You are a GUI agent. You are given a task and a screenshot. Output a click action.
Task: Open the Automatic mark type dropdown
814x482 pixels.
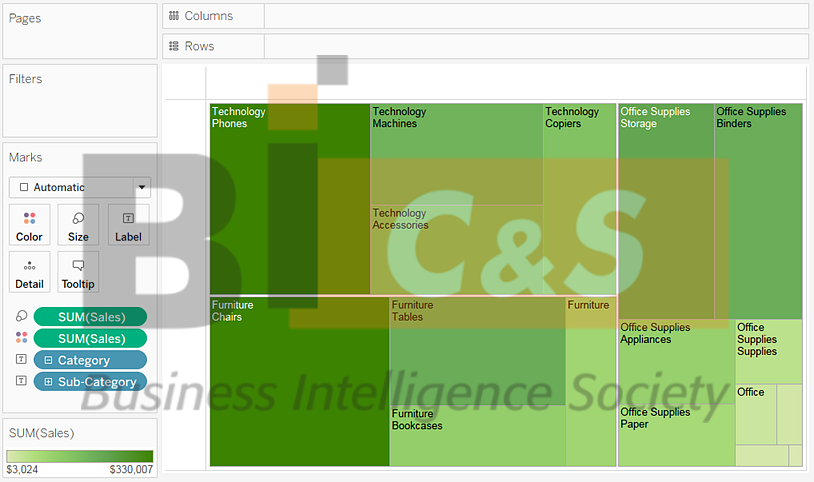tap(142, 187)
